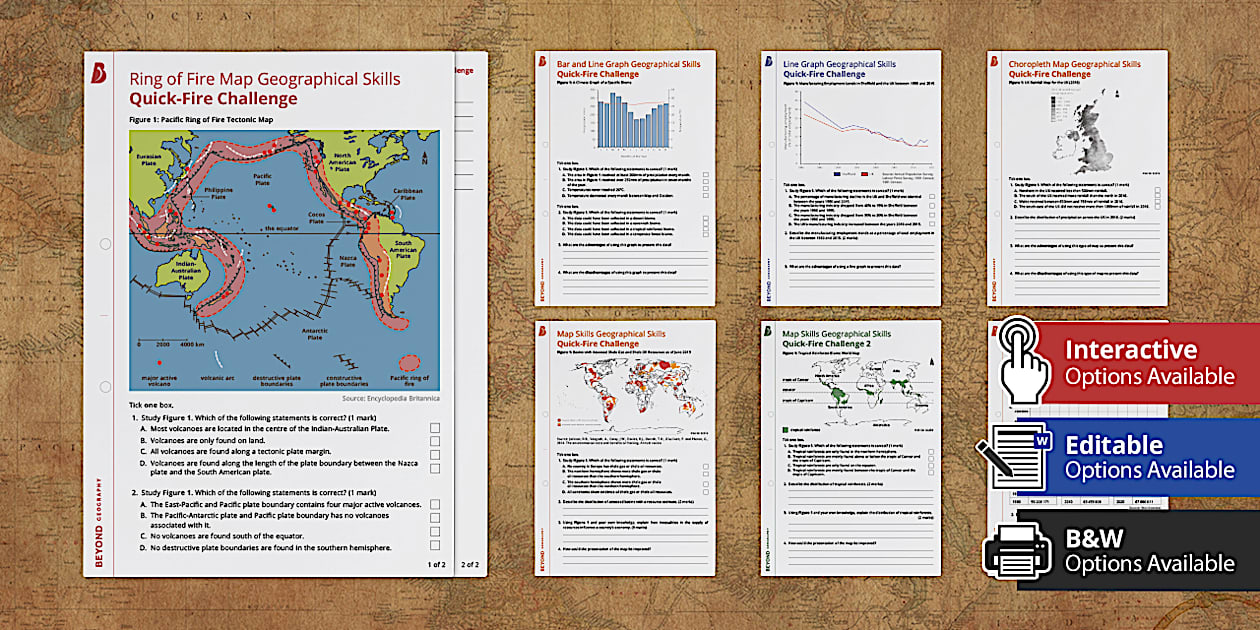Click Beyond logo on Line Graph worksheet
Viewport: 1260px width, 630px height.
(770, 61)
